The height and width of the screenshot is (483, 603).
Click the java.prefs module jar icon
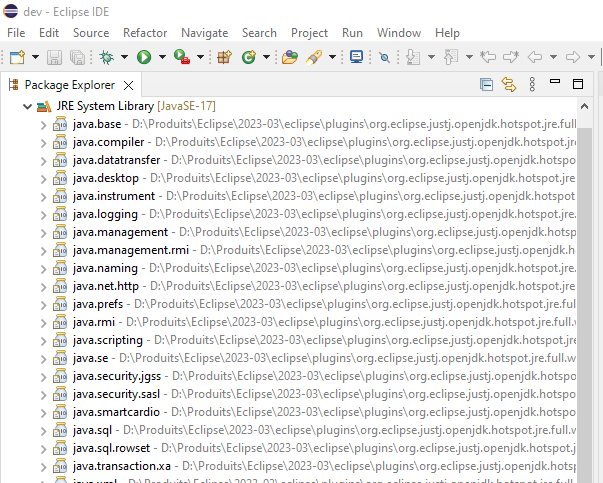click(x=60, y=304)
